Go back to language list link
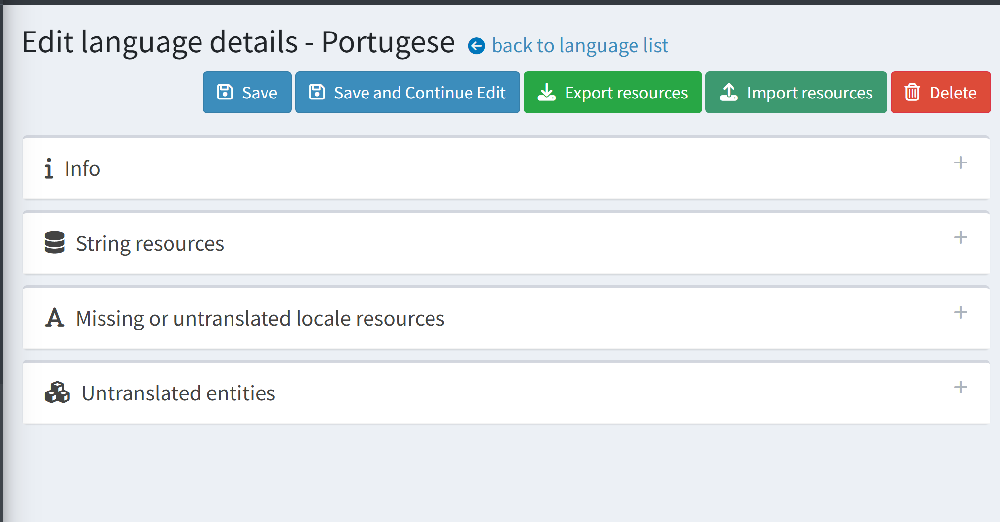The image size is (1000, 522). pos(580,46)
